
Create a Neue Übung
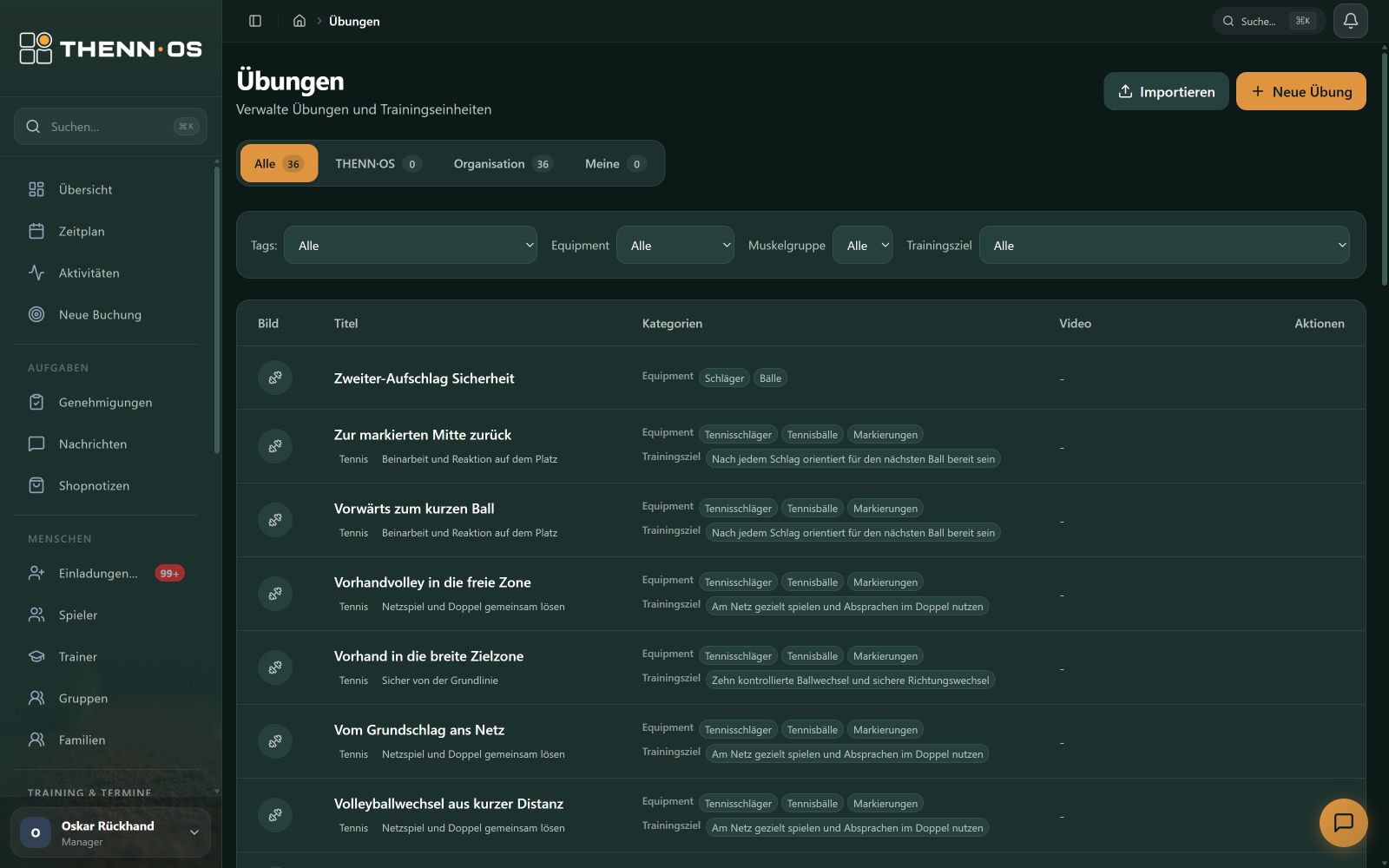[x=1300, y=91]
